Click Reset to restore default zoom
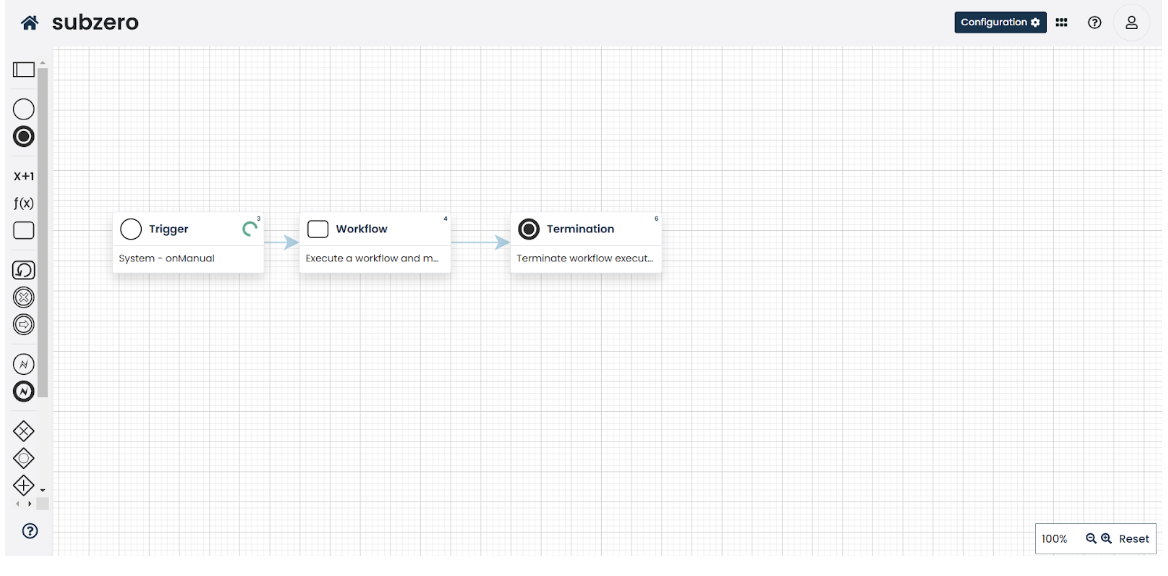Screen dimensions: 1168x576 (1135, 538)
